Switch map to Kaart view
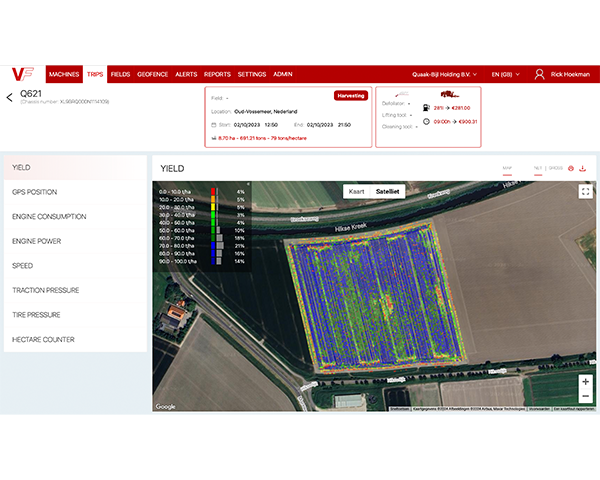 point(356,191)
